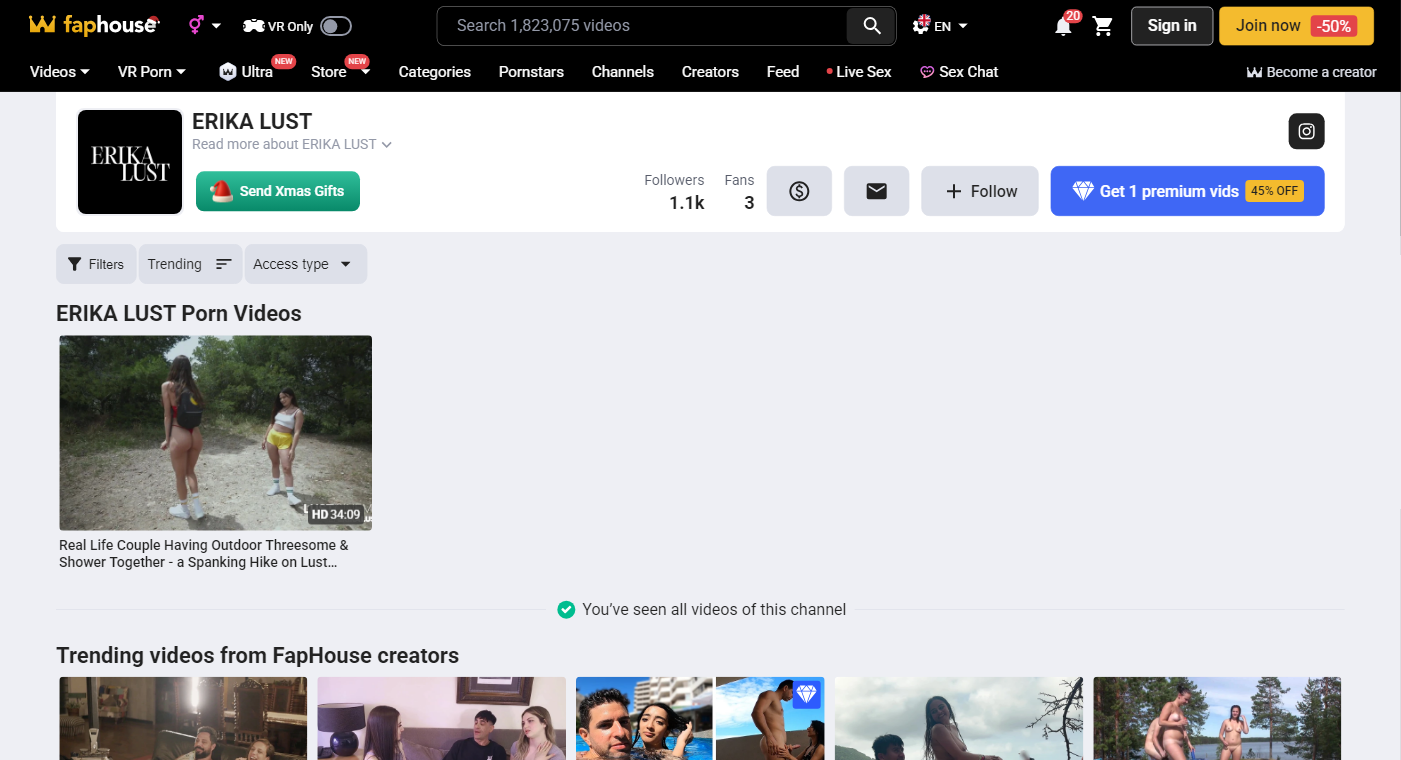Follow the ERIKA LUST channel
The height and width of the screenshot is (760, 1401).
point(980,191)
